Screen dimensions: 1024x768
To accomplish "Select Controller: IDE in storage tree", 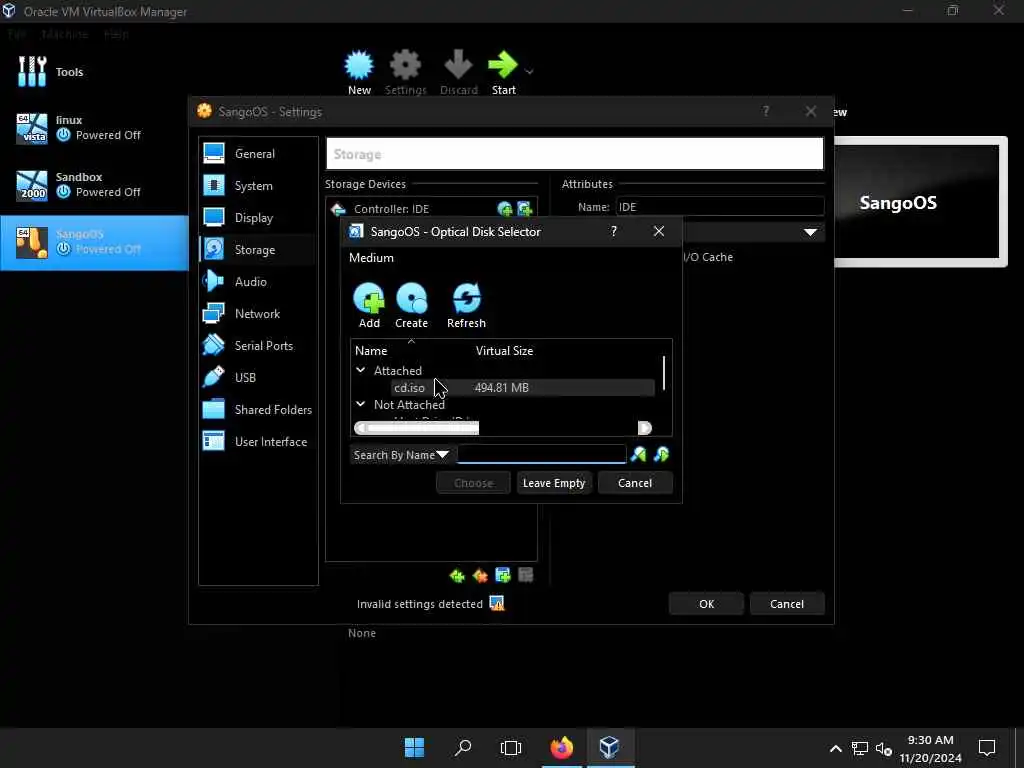I will coord(391,209).
